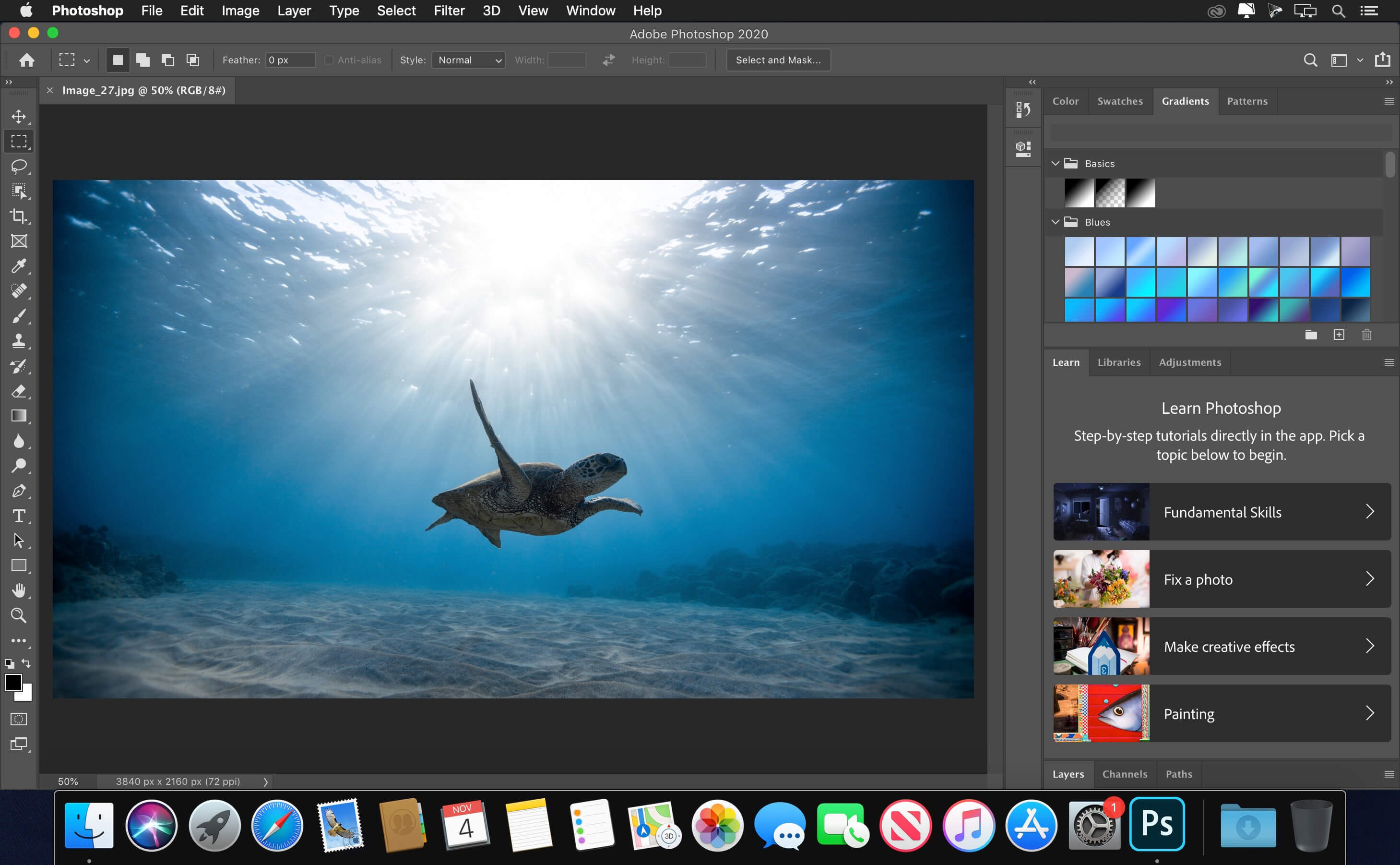
Task: Open the Style dropdown in options bar
Action: point(467,60)
